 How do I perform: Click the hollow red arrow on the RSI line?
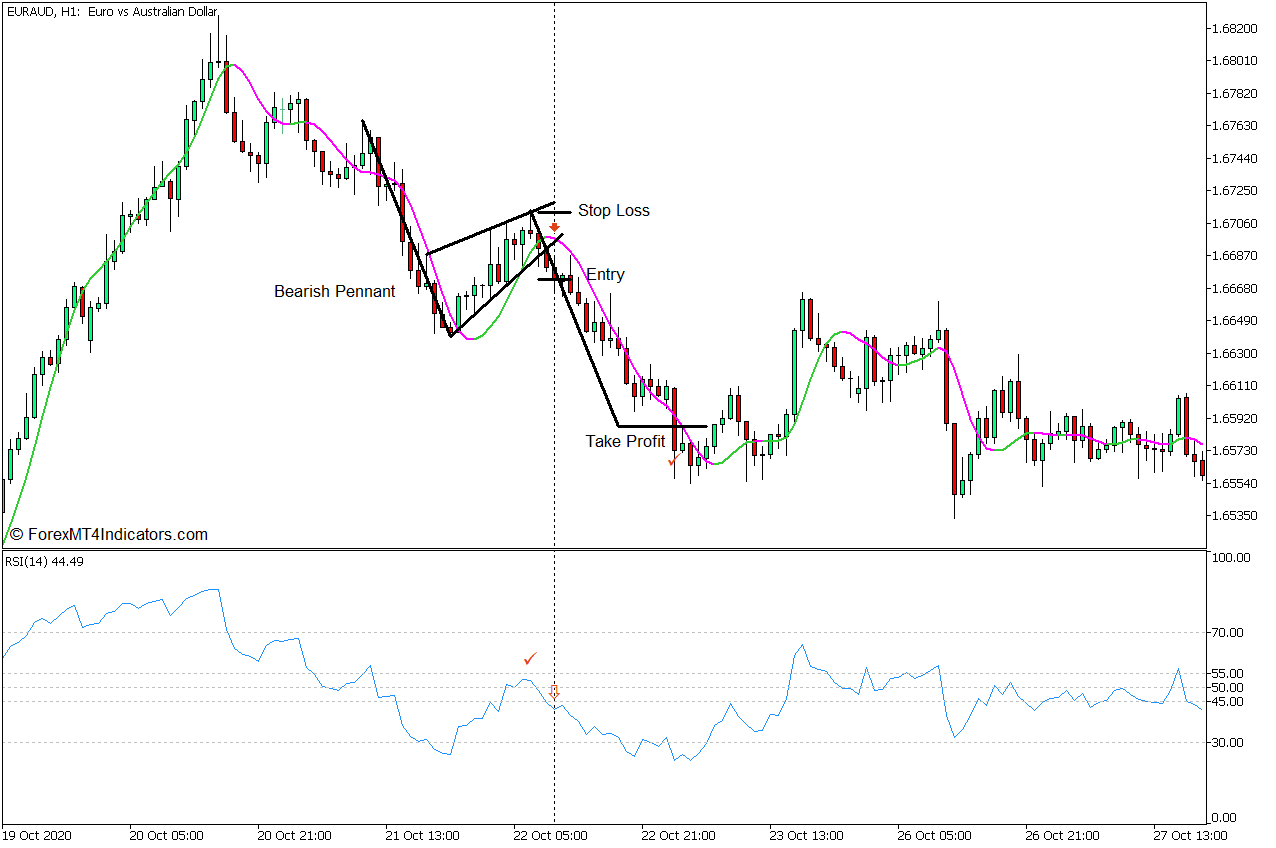point(555,692)
